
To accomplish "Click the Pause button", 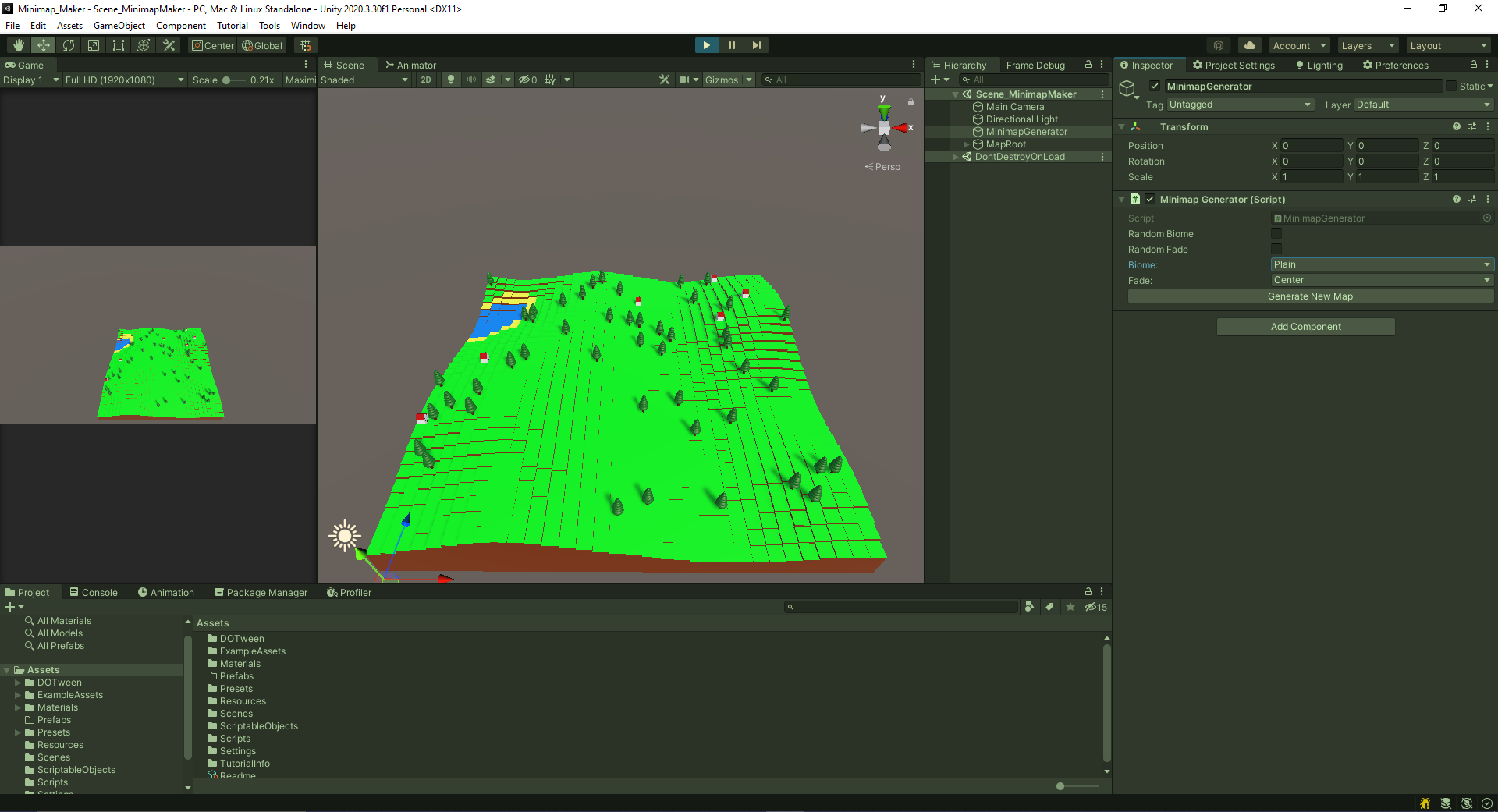I will pyautogui.click(x=732, y=45).
